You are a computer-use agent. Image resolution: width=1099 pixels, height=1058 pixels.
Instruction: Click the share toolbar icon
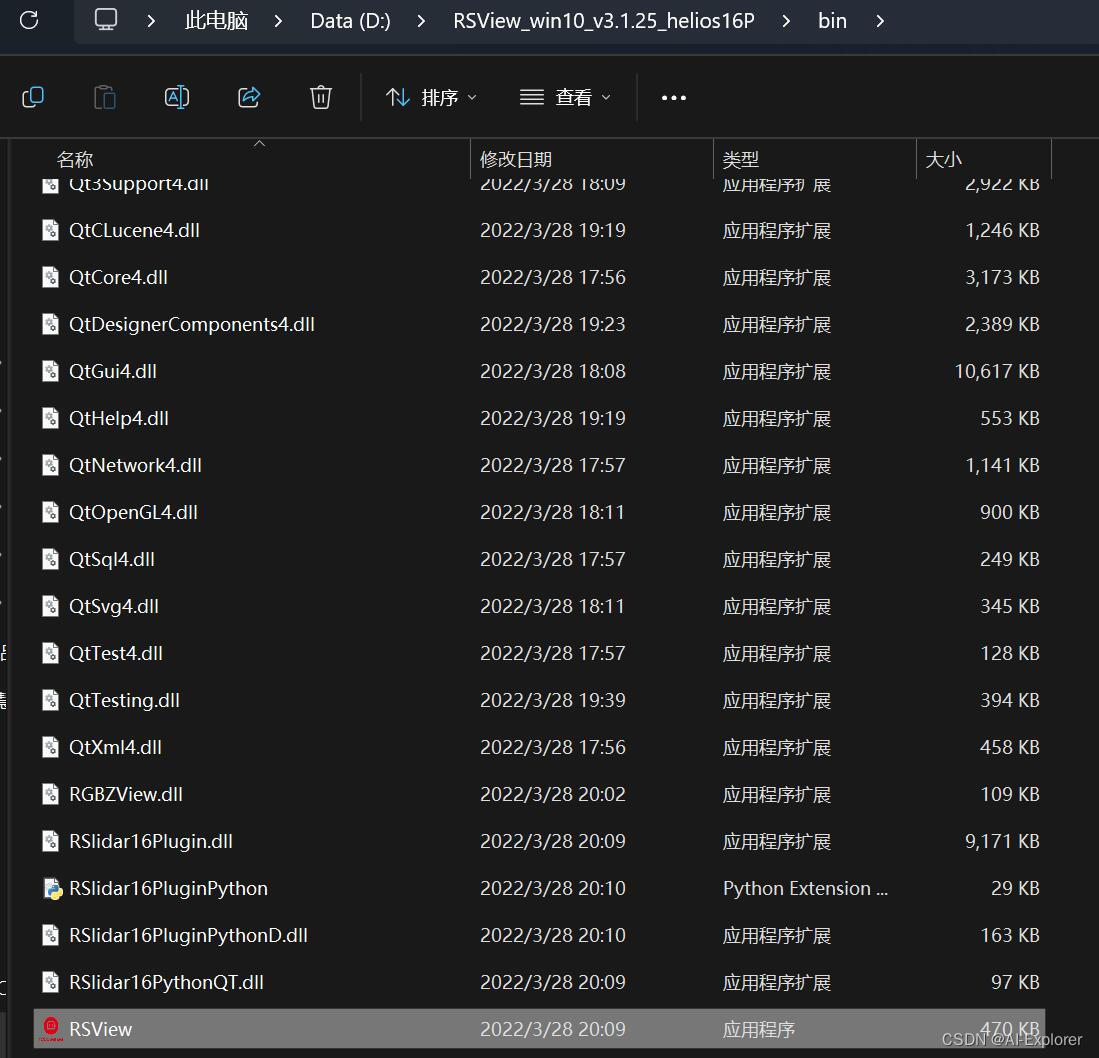pyautogui.click(x=249, y=97)
